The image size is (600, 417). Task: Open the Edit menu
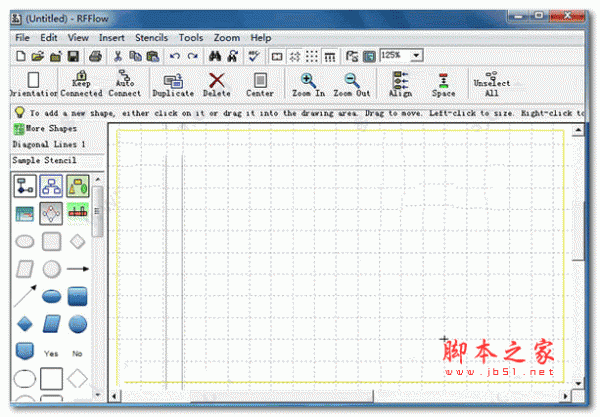click(x=49, y=37)
